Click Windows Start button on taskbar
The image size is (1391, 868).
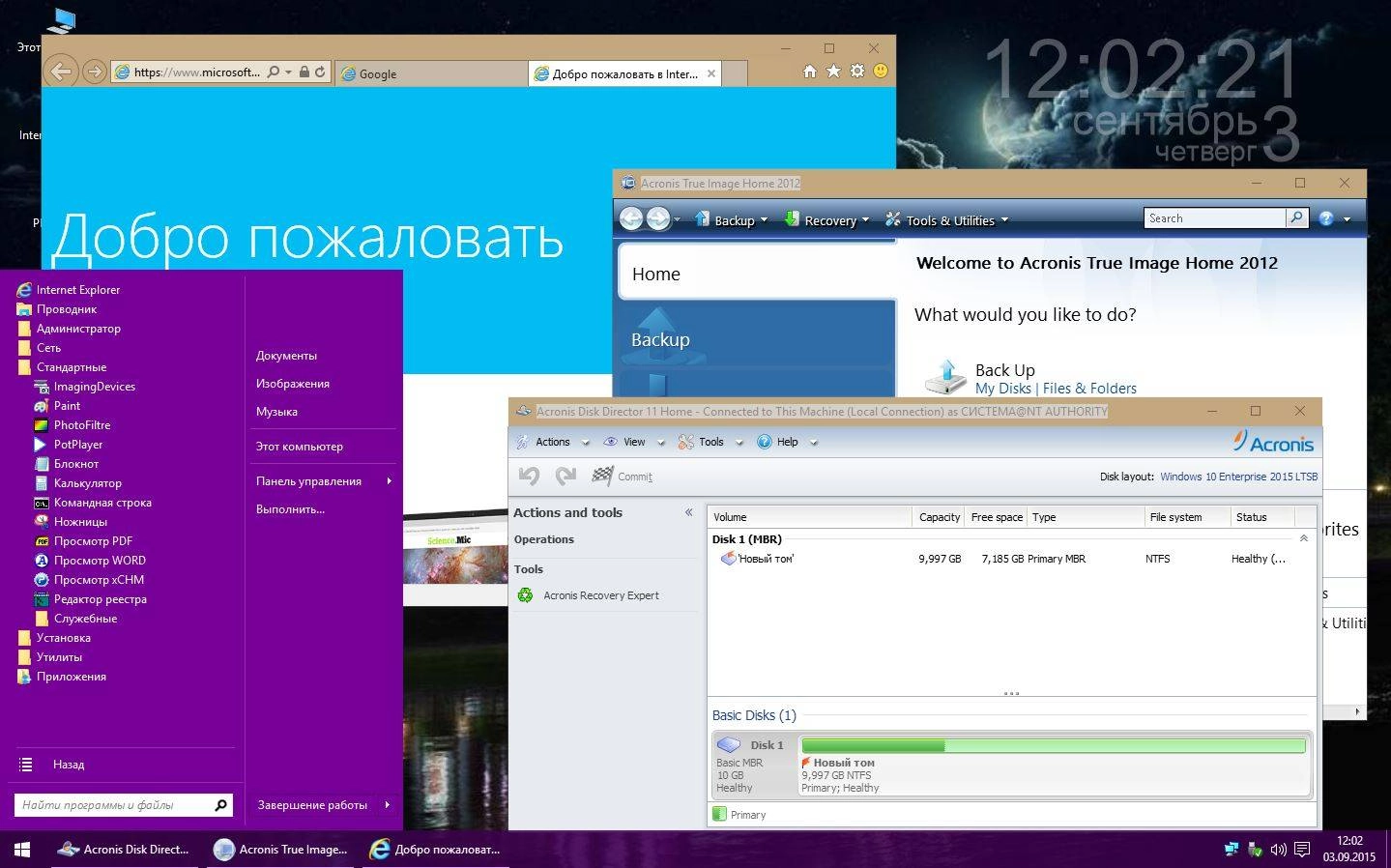pos(22,849)
